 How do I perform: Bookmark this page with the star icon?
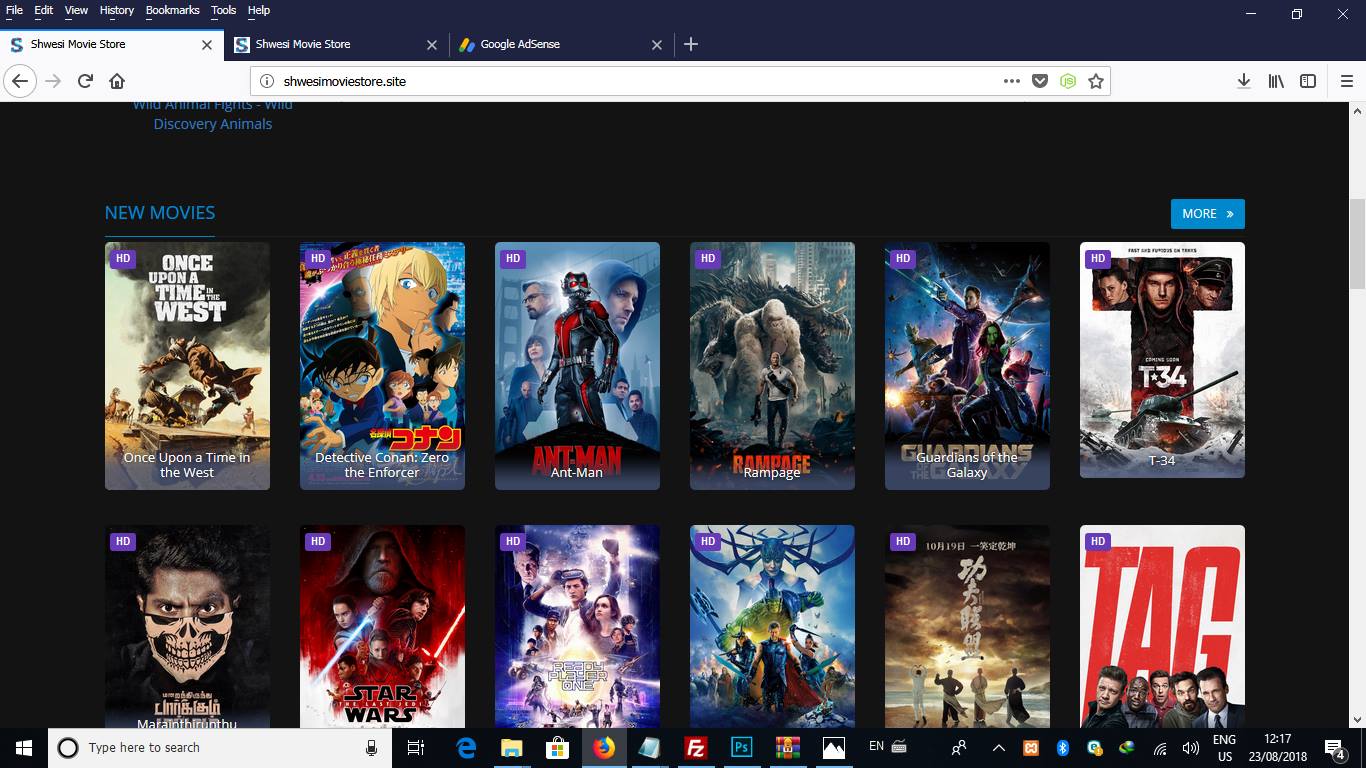pyautogui.click(x=1096, y=81)
